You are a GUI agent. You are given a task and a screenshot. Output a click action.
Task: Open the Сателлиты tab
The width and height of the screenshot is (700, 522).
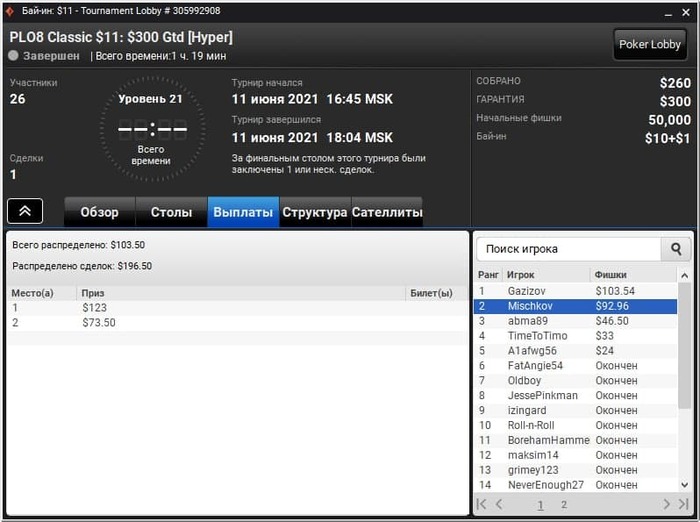click(x=387, y=212)
